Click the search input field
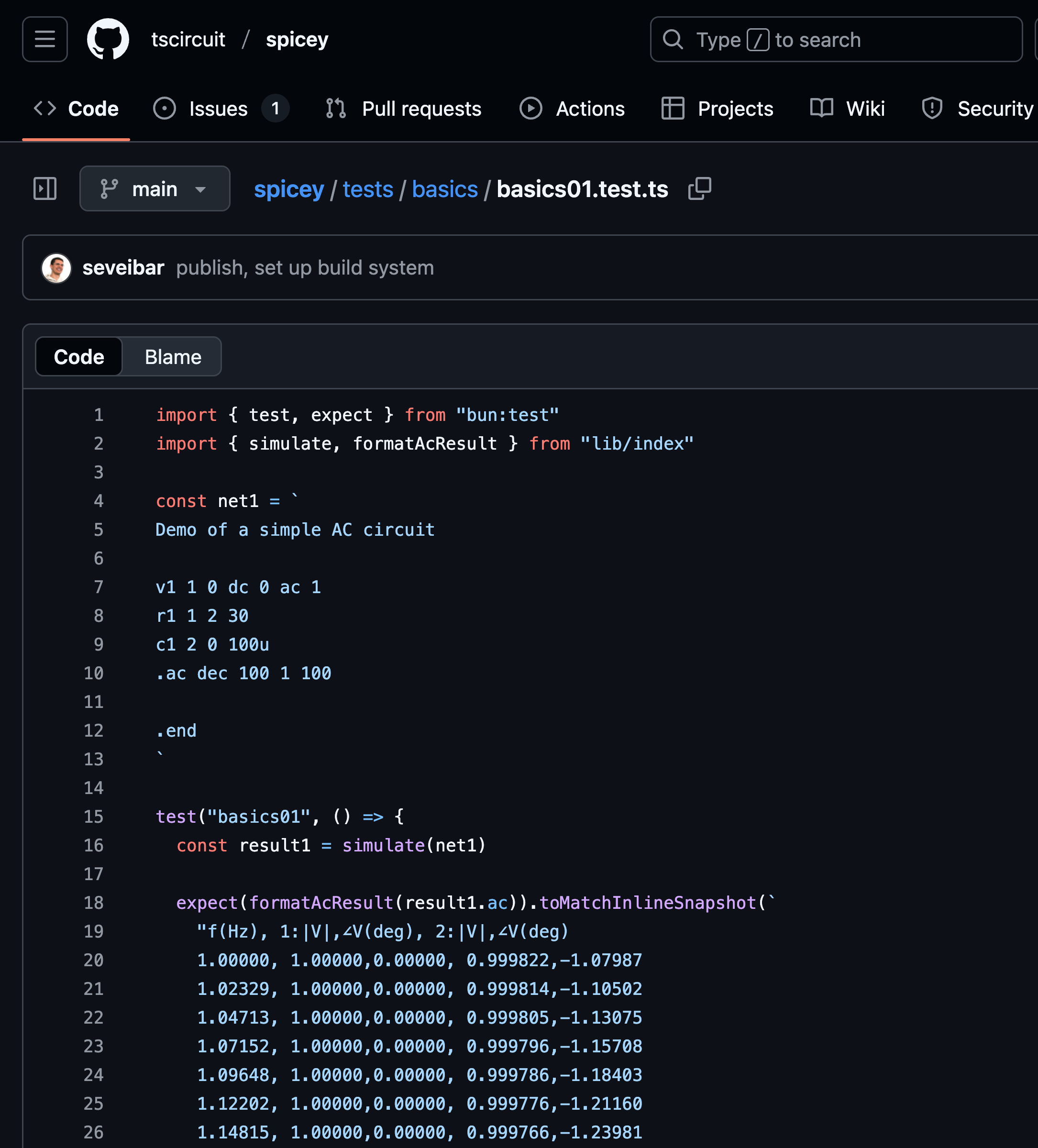This screenshot has height=1148, width=1038. coord(835,39)
